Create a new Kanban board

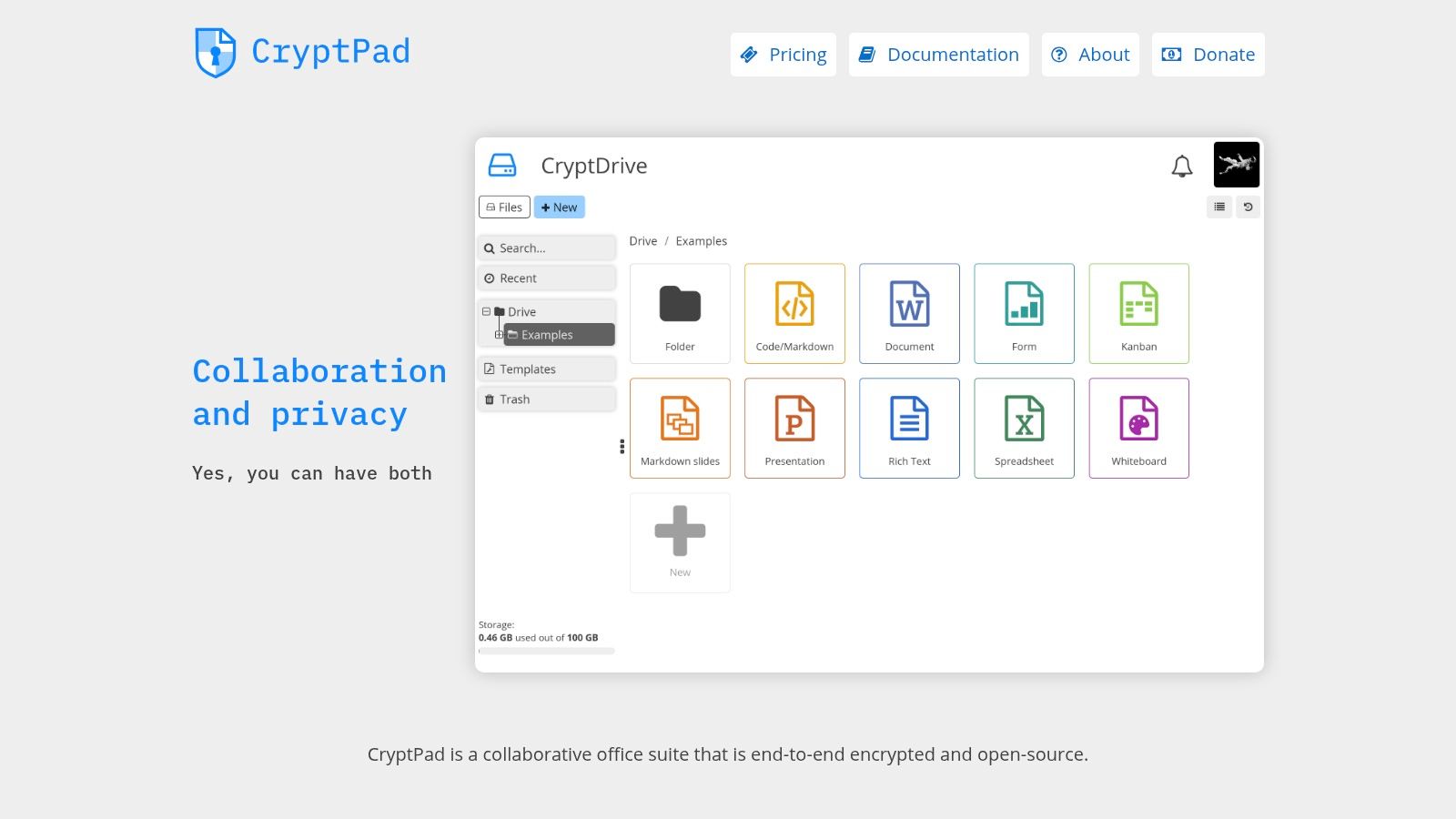coord(1138,313)
